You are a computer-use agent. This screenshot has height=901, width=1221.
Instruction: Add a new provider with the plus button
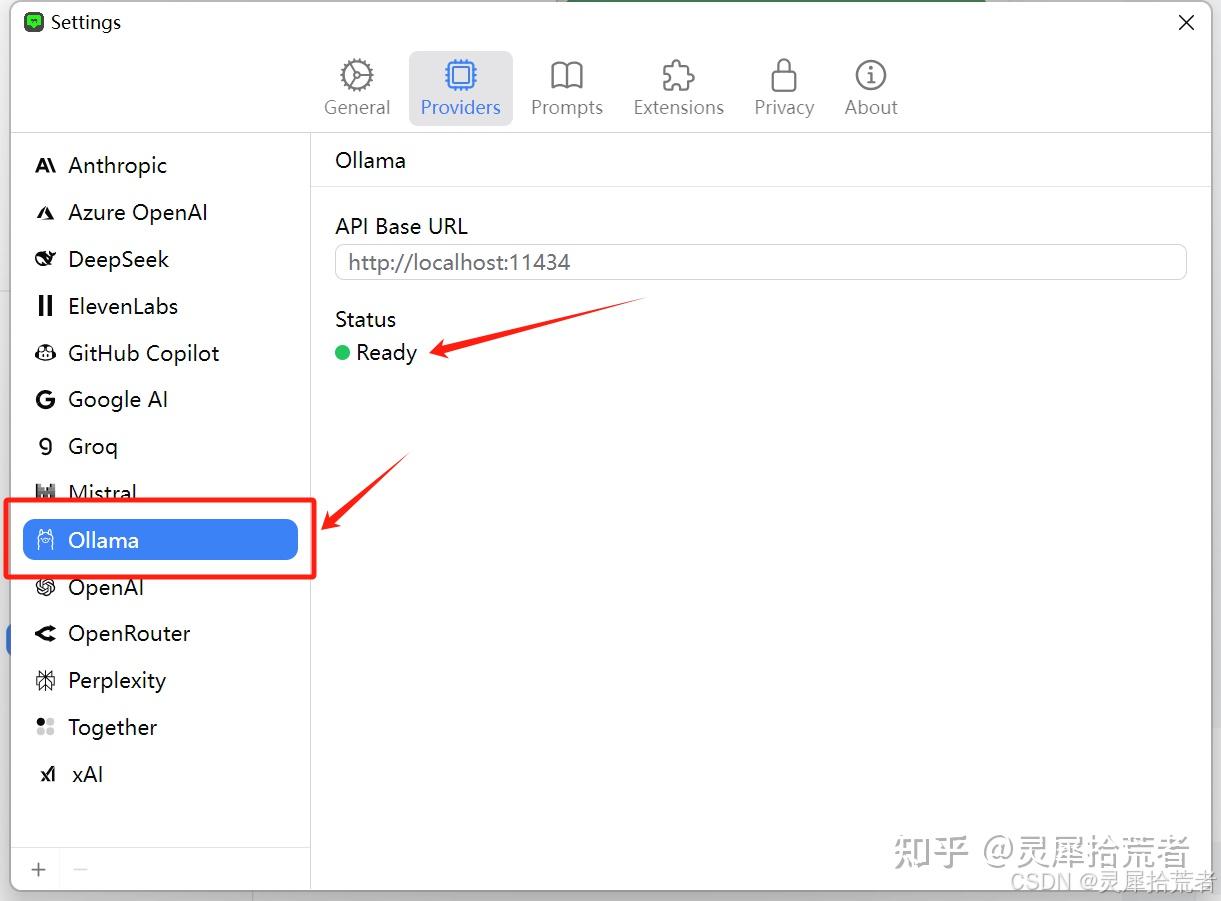point(36,869)
